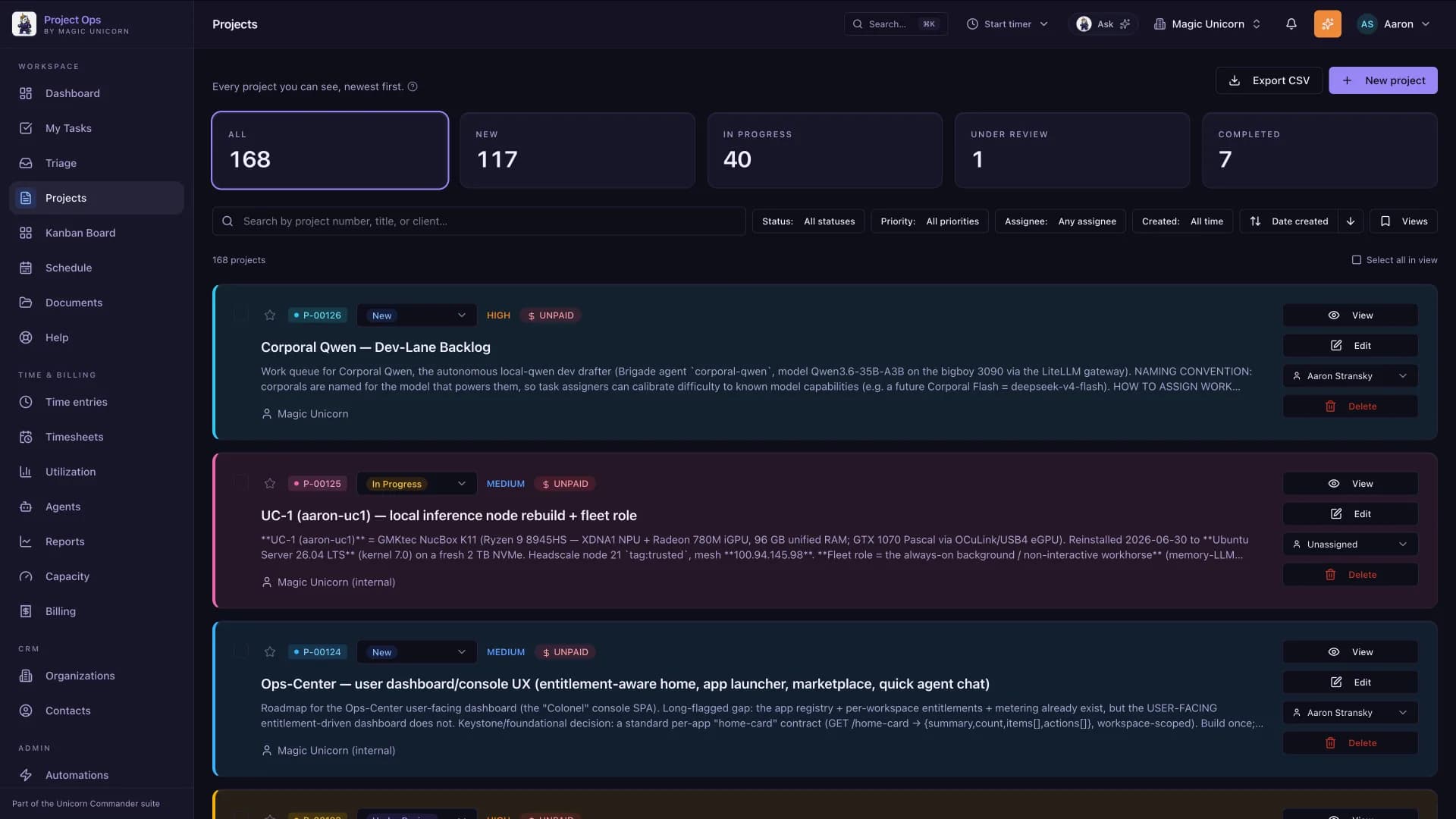
Task: Expand the Start timer dropdown
Action: [x=1007, y=24]
